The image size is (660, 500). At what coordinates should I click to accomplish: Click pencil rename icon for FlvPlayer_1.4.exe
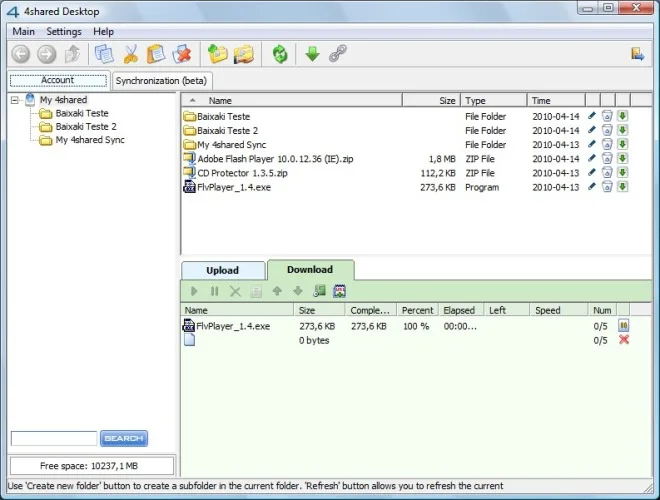(x=592, y=186)
